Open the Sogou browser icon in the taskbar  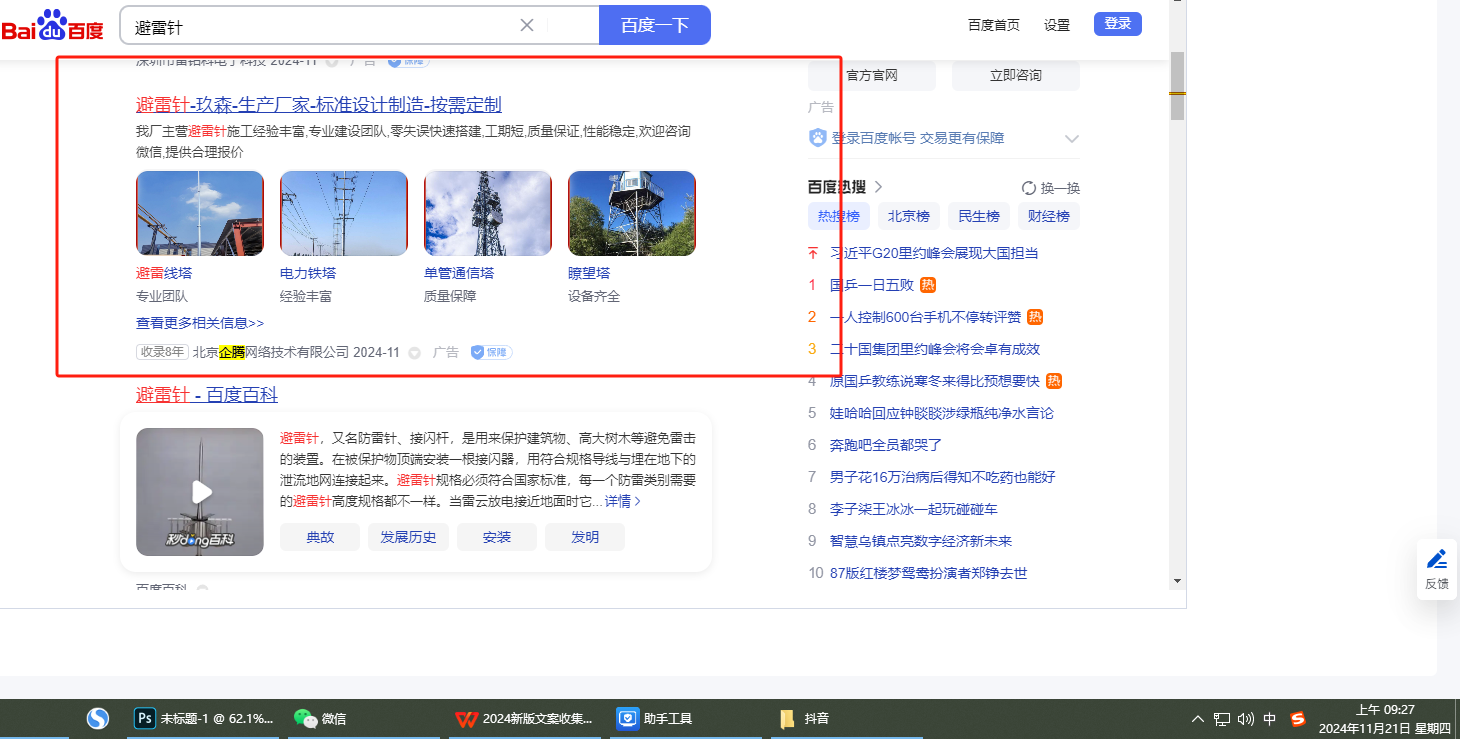click(97, 718)
